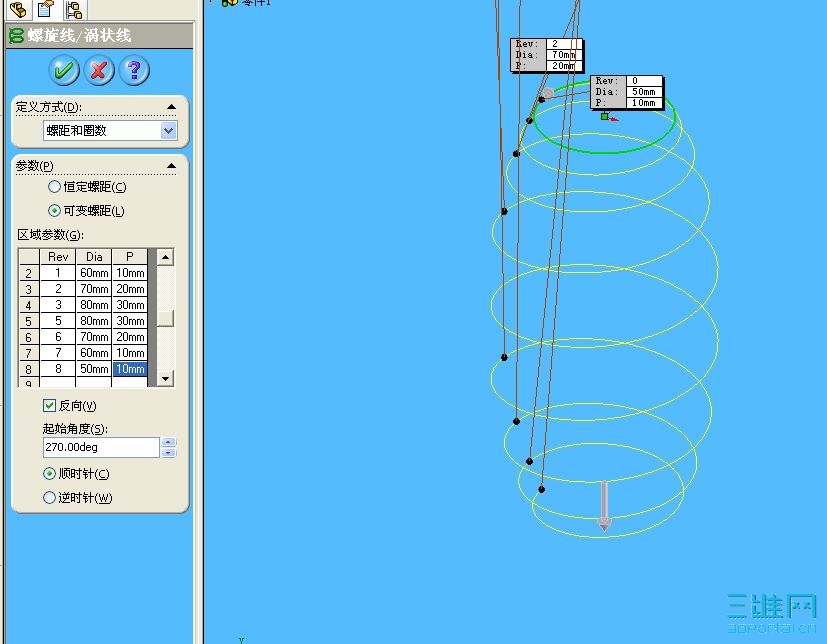This screenshot has height=644, width=827.
Task: Click row 8 Dia cell 50mm
Action: point(94,369)
